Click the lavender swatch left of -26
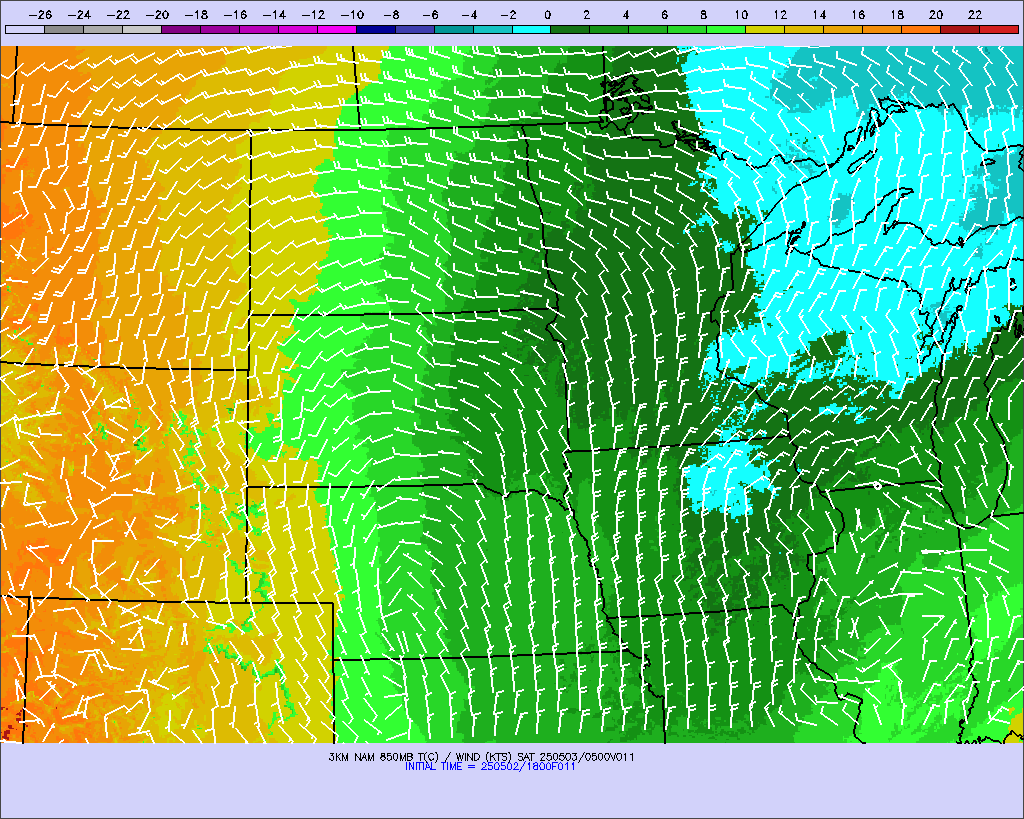 (x=25, y=29)
